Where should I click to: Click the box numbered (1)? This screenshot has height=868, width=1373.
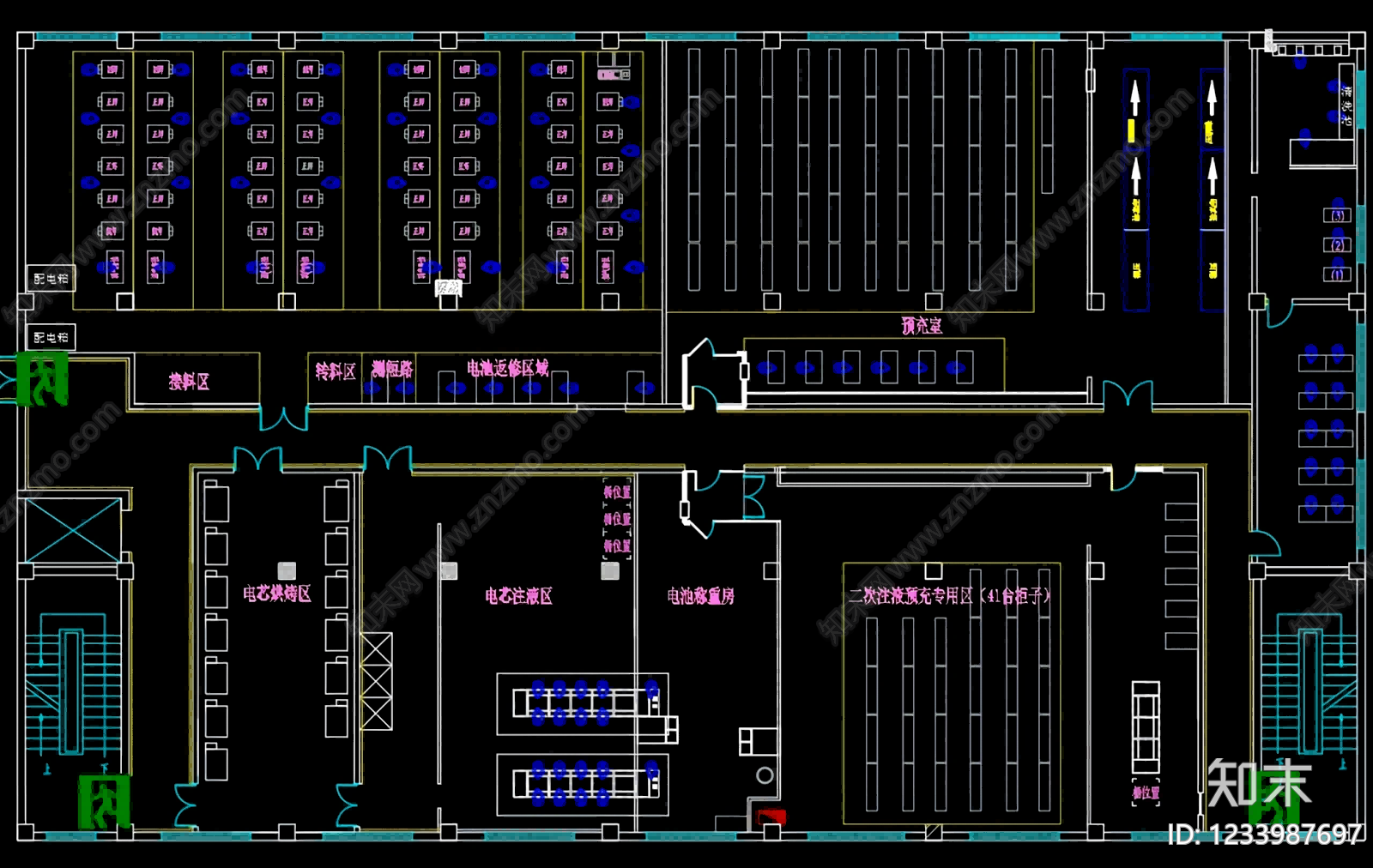[x=1338, y=274]
